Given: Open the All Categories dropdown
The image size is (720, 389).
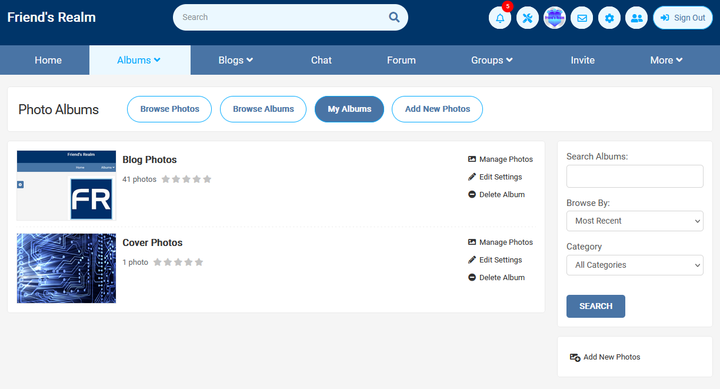Looking at the screenshot, I should click(x=635, y=265).
